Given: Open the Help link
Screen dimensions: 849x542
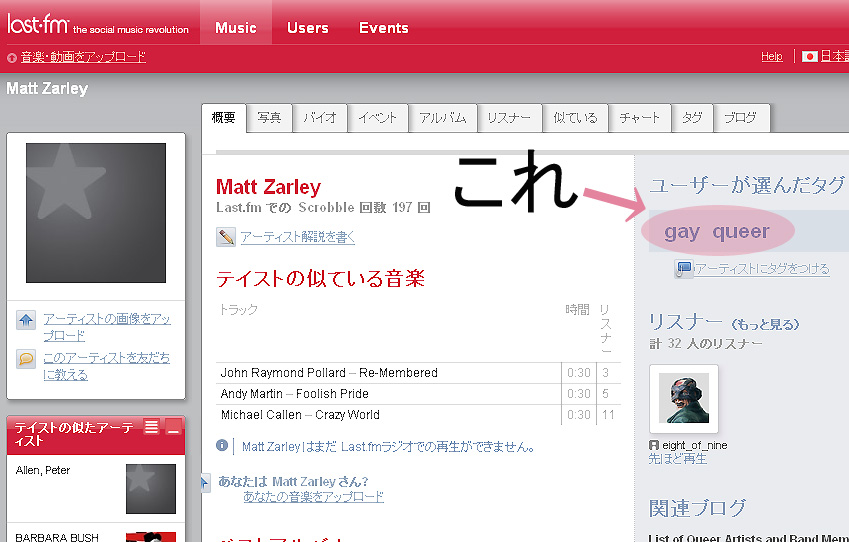Looking at the screenshot, I should [772, 56].
